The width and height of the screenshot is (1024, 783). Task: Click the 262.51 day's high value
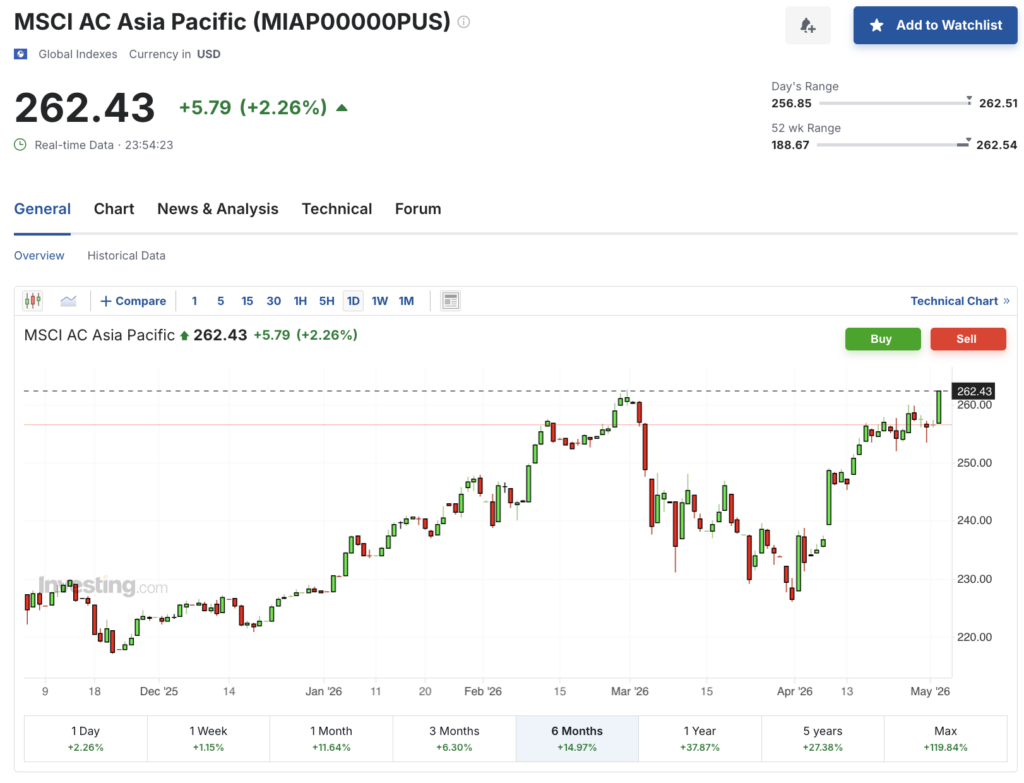[x=998, y=103]
